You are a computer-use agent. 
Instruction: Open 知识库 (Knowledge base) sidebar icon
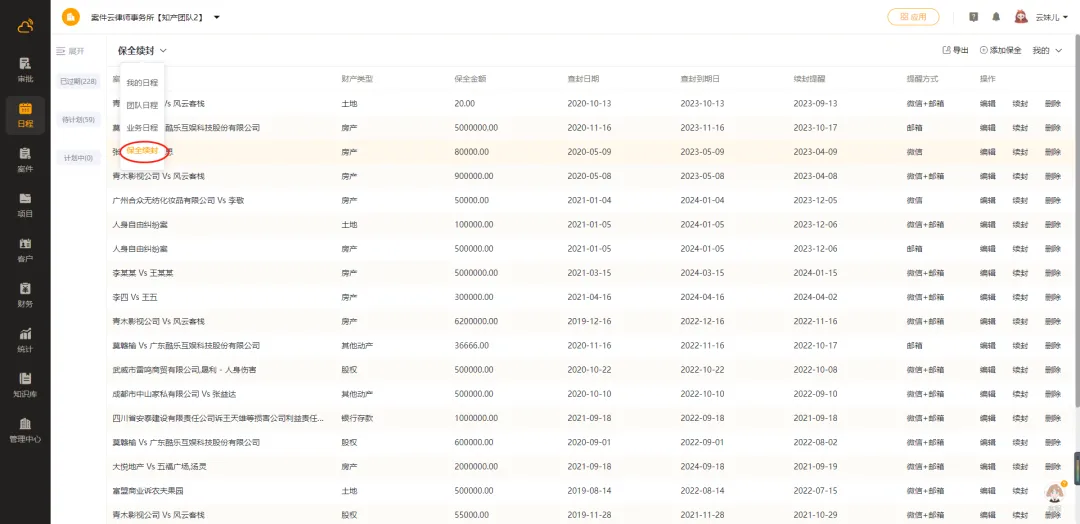click(25, 384)
